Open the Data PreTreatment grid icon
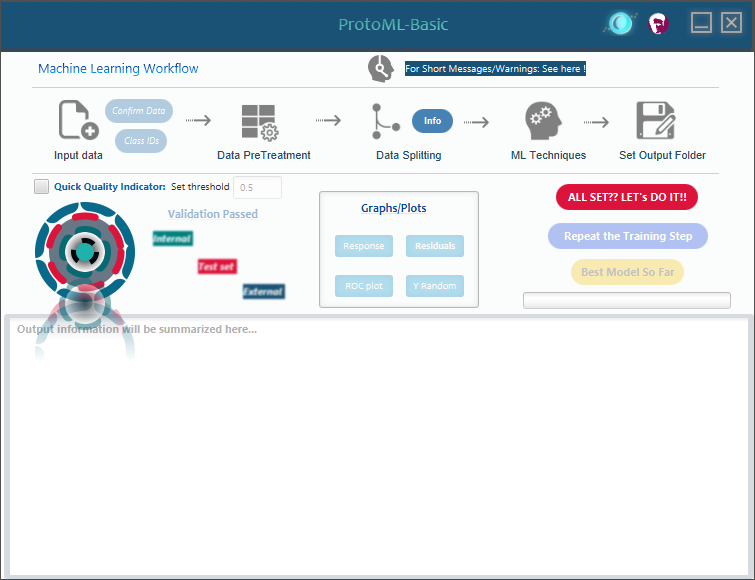 [260, 122]
